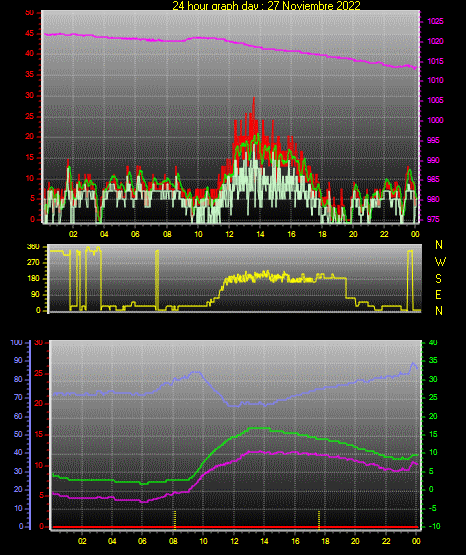466x555 pixels.
Task: Click the 'S' compass direction label
Action: (x=438, y=279)
